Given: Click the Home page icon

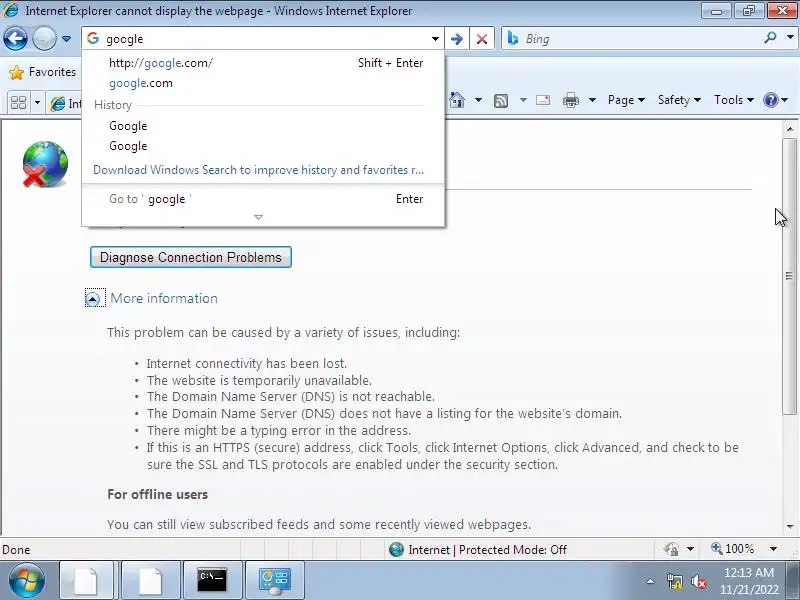Looking at the screenshot, I should [x=457, y=100].
